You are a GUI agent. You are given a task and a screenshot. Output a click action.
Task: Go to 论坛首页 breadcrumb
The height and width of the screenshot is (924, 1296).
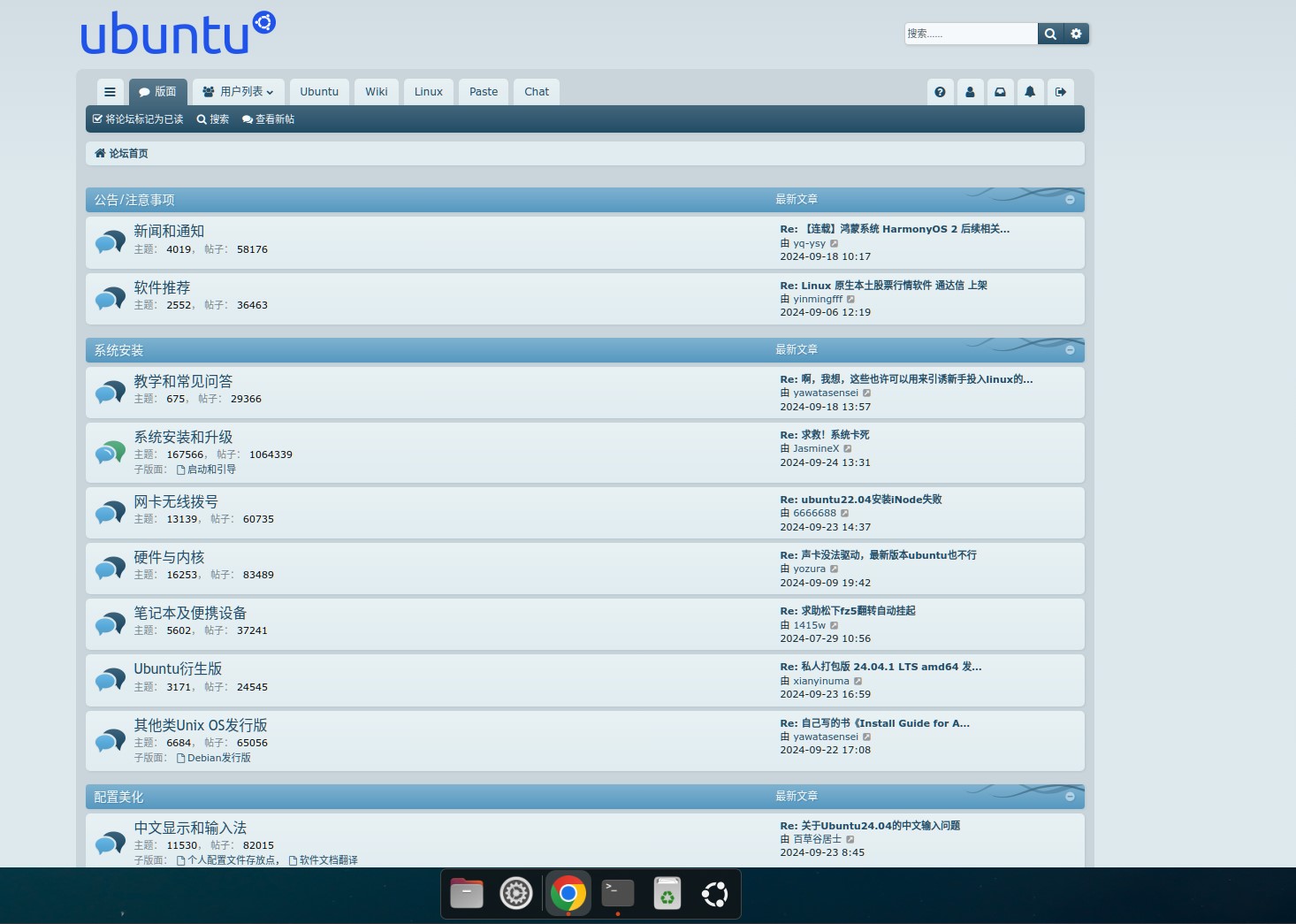point(122,154)
